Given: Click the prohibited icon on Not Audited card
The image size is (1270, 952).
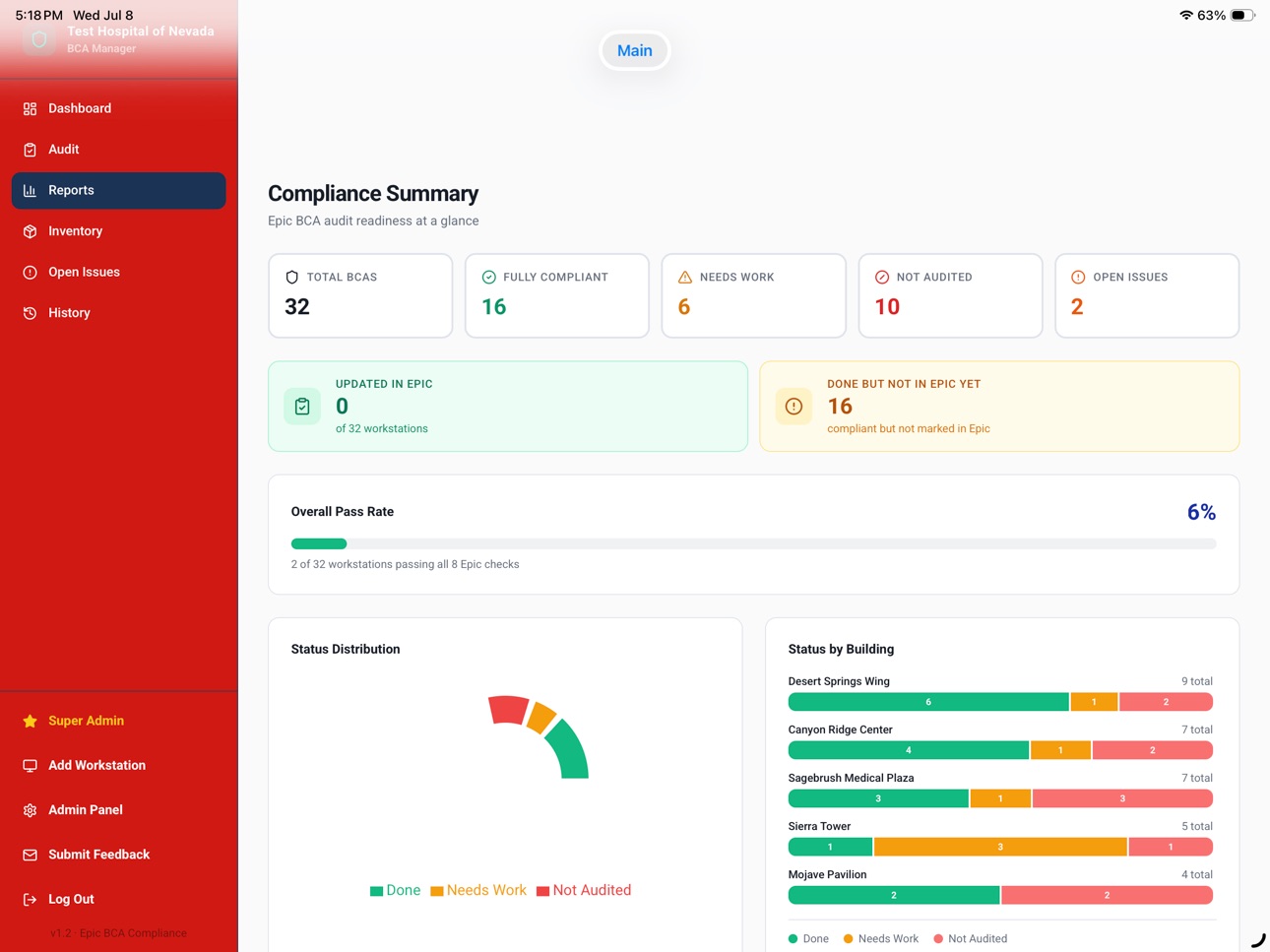Looking at the screenshot, I should coord(882,278).
